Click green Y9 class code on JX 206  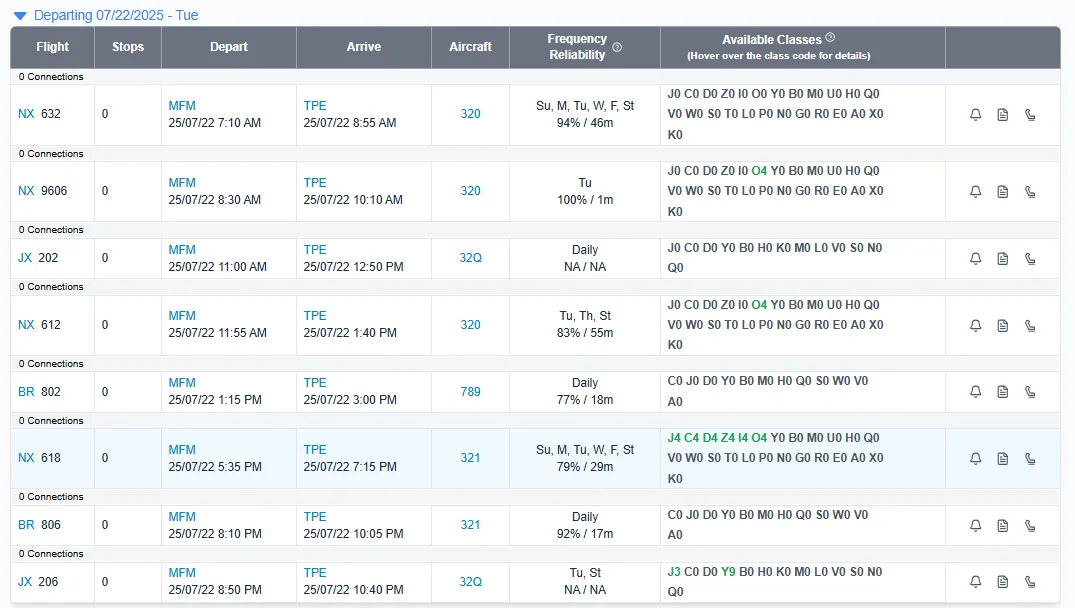point(728,572)
